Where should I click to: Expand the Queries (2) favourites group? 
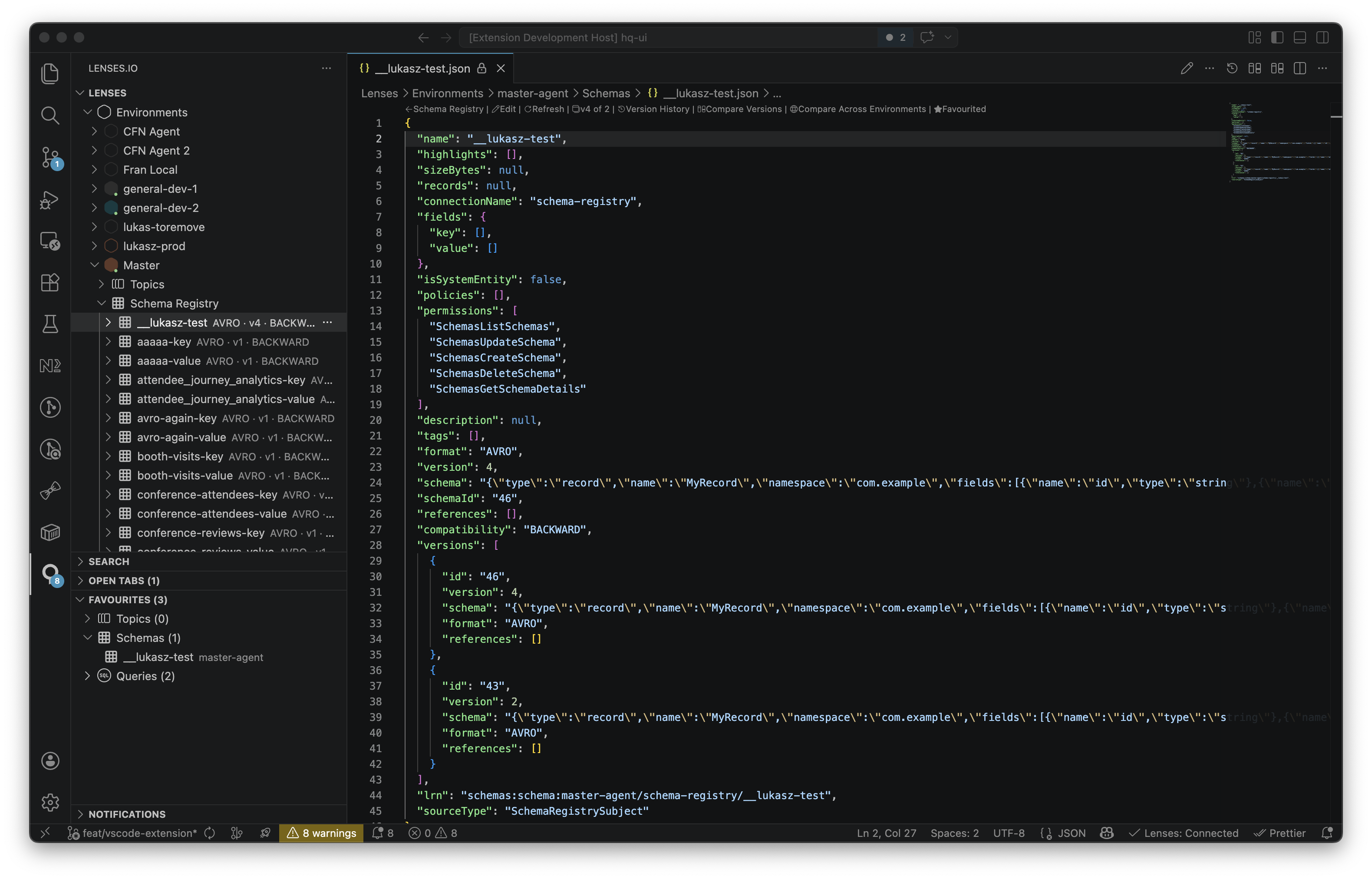[x=87, y=676]
